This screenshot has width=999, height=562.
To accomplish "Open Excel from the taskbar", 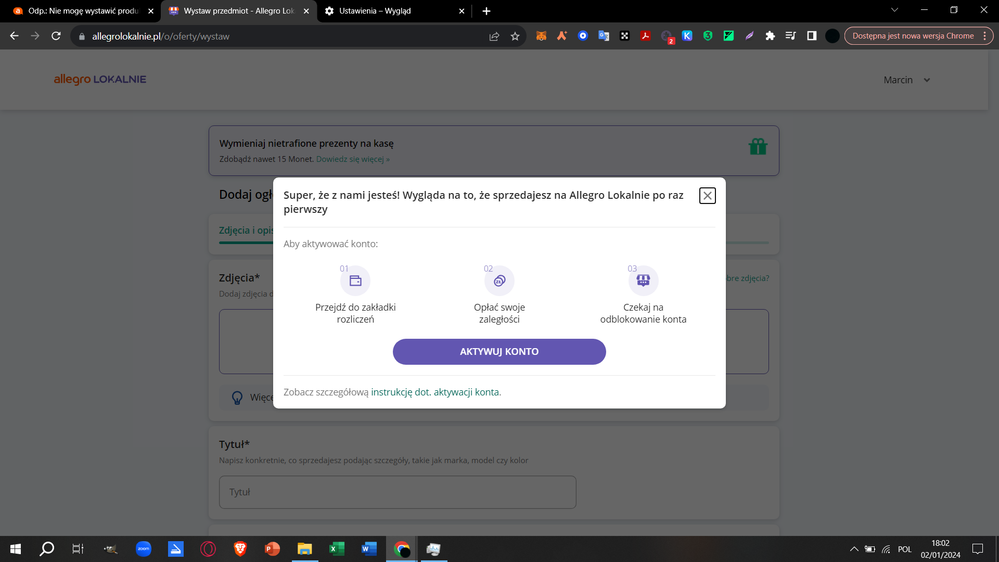I will [x=336, y=549].
